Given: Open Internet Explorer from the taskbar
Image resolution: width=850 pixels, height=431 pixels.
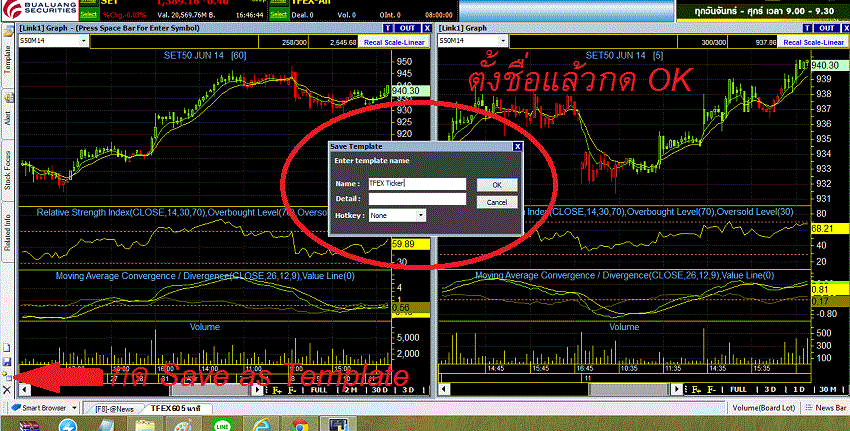Looking at the screenshot, I should 261,426.
